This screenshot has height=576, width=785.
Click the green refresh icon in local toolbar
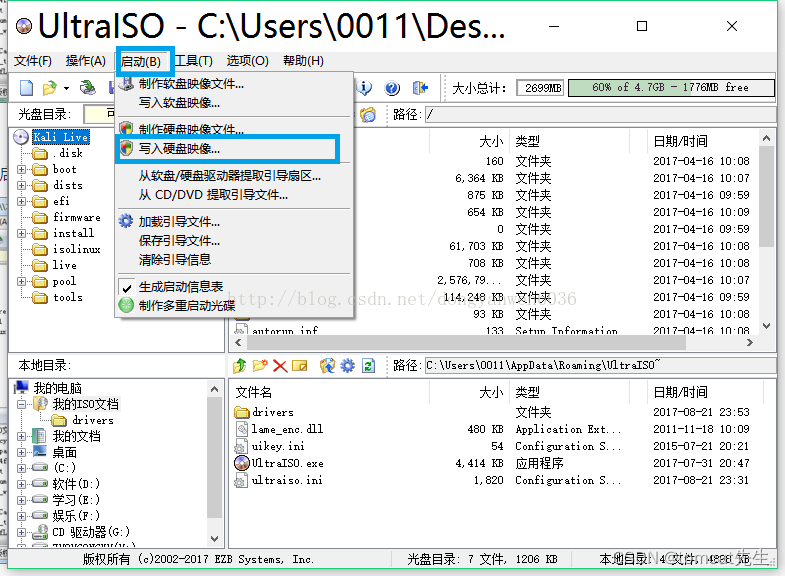tap(368, 366)
